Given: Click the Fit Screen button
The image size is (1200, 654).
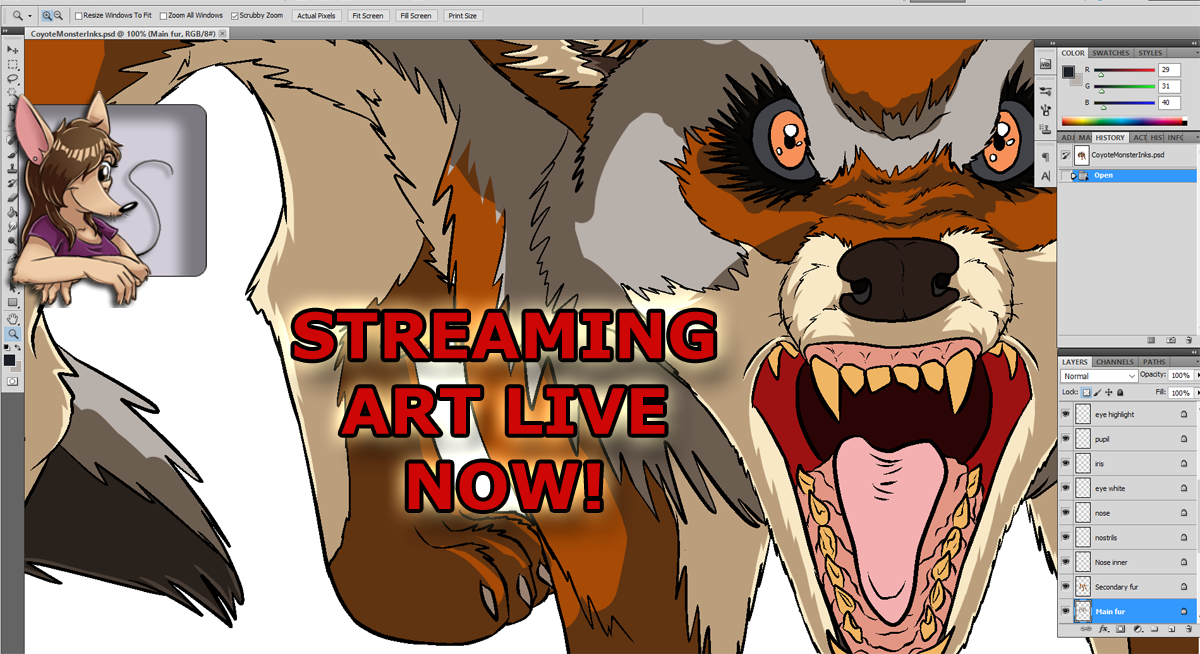Looking at the screenshot, I should (368, 16).
